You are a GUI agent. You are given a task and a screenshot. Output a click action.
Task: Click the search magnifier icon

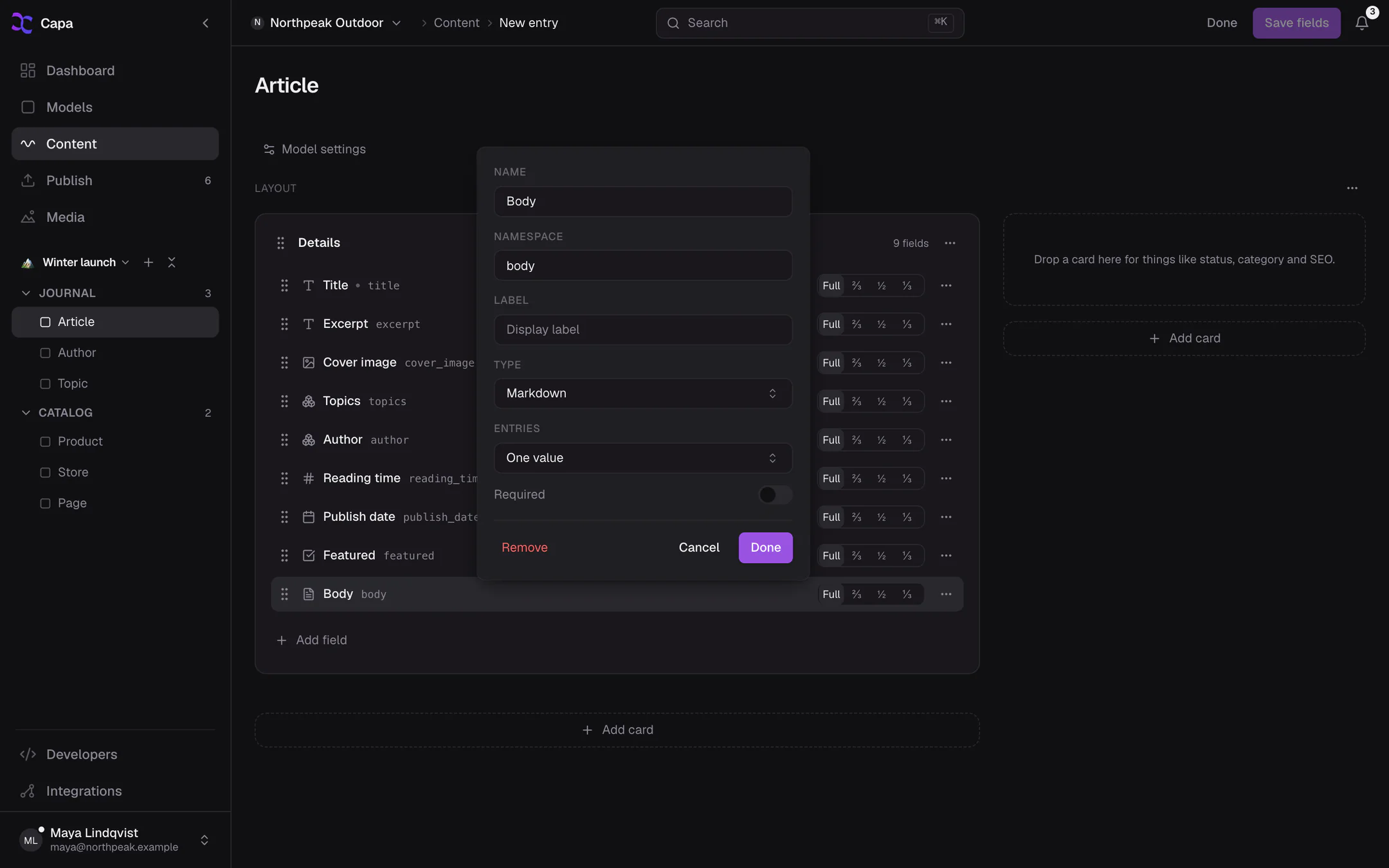673,23
